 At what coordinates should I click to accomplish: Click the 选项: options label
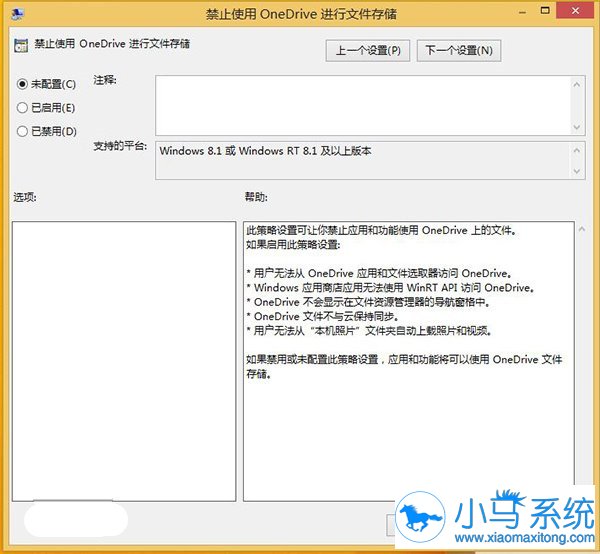(x=25, y=197)
